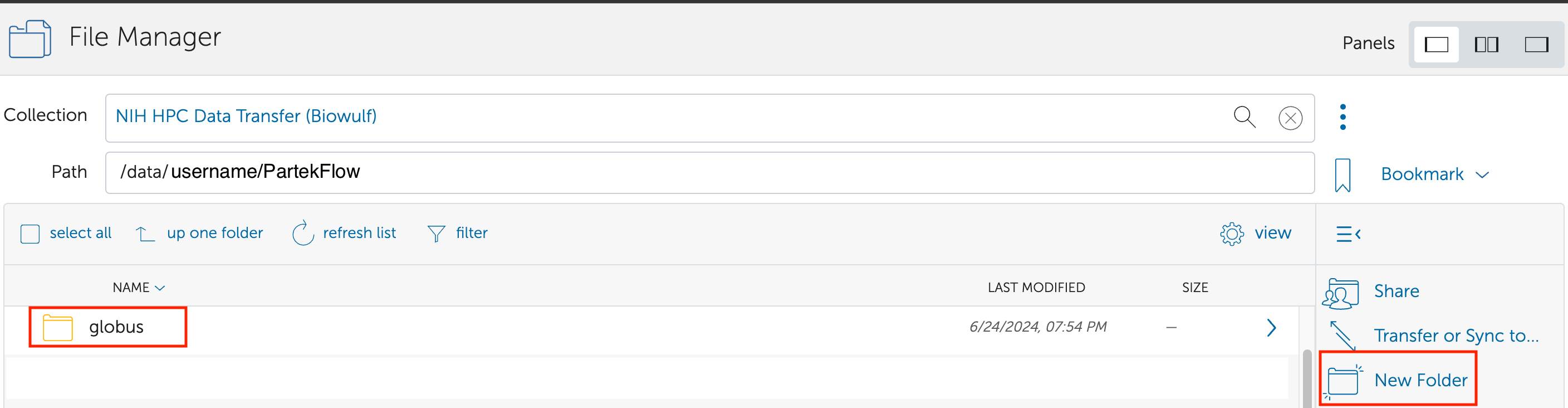Clear the collection with the X icon
The image size is (1568, 408).
click(x=1290, y=118)
